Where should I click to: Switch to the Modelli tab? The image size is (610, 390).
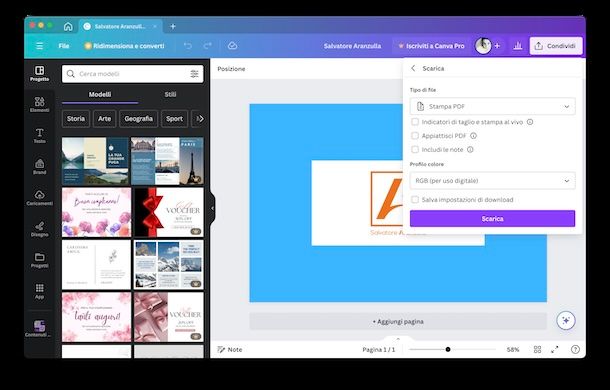click(100, 95)
